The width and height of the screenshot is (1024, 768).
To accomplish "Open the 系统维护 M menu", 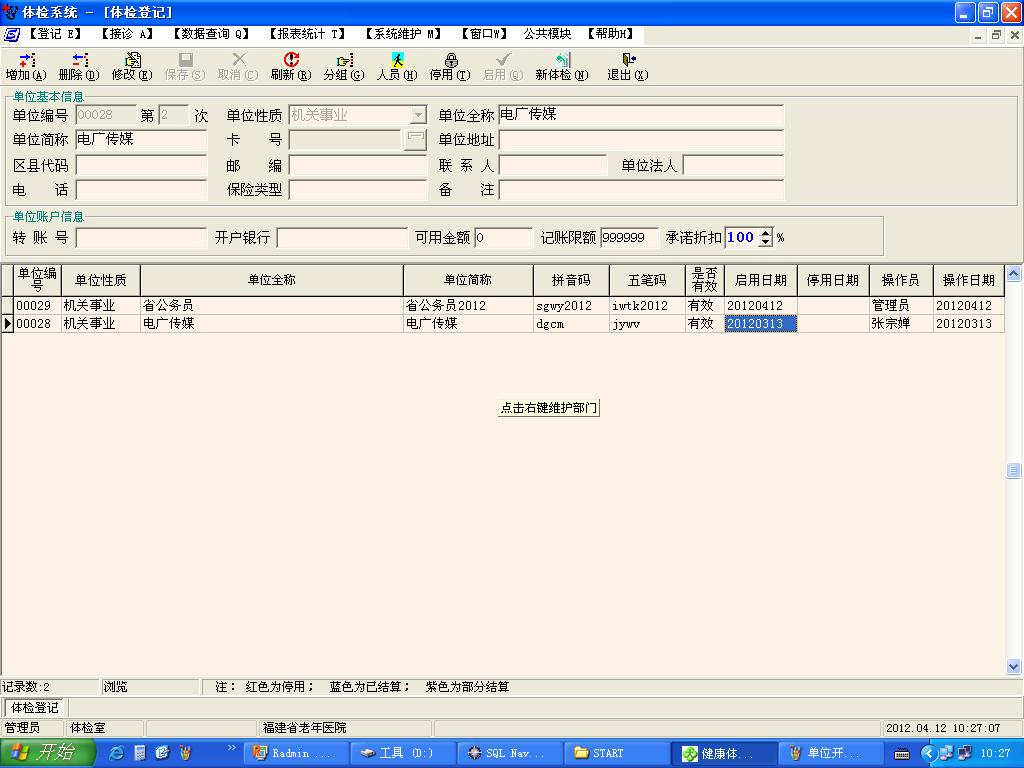I will (403, 34).
